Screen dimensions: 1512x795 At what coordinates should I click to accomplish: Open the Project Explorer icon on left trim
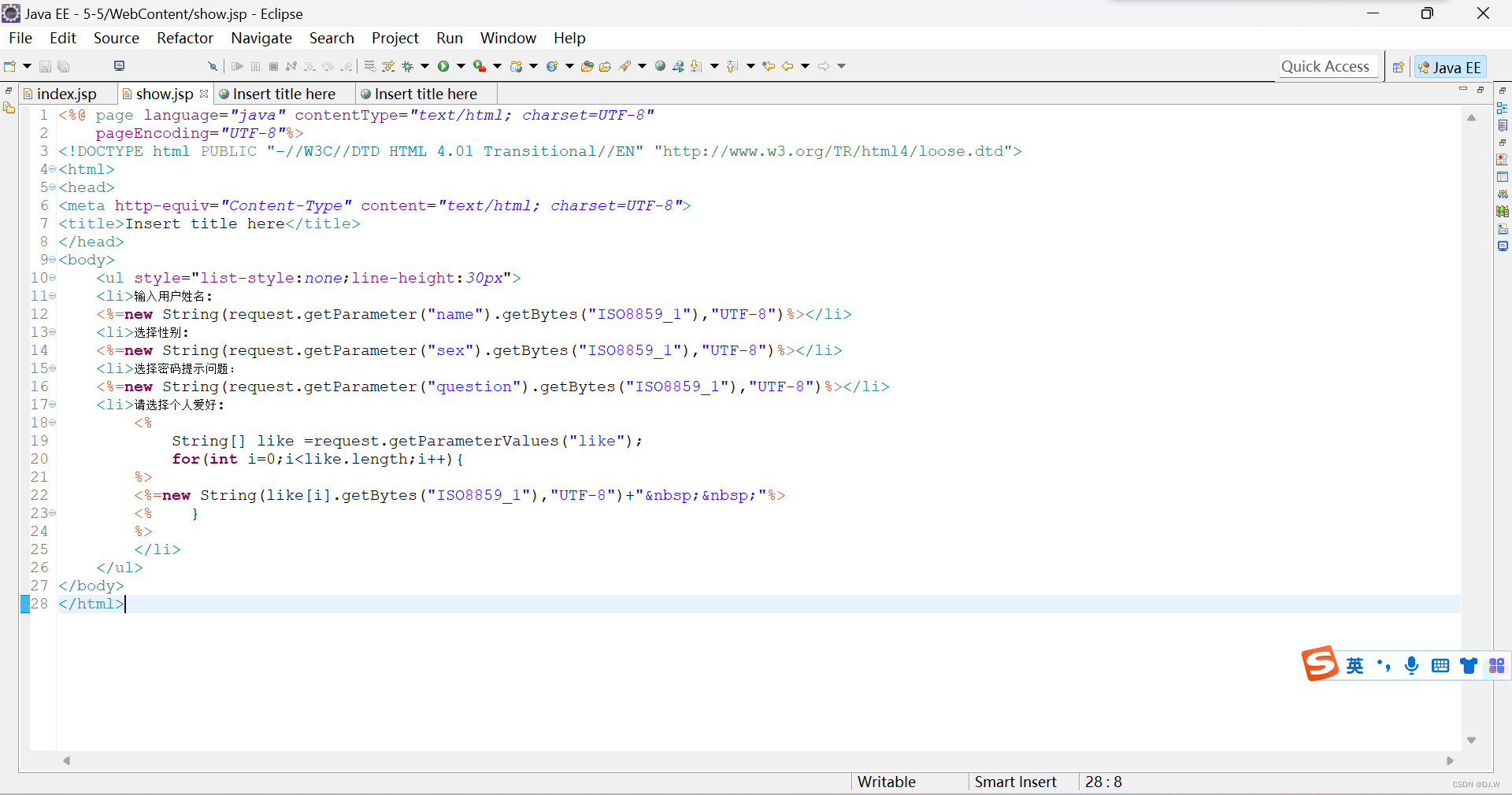coord(9,108)
